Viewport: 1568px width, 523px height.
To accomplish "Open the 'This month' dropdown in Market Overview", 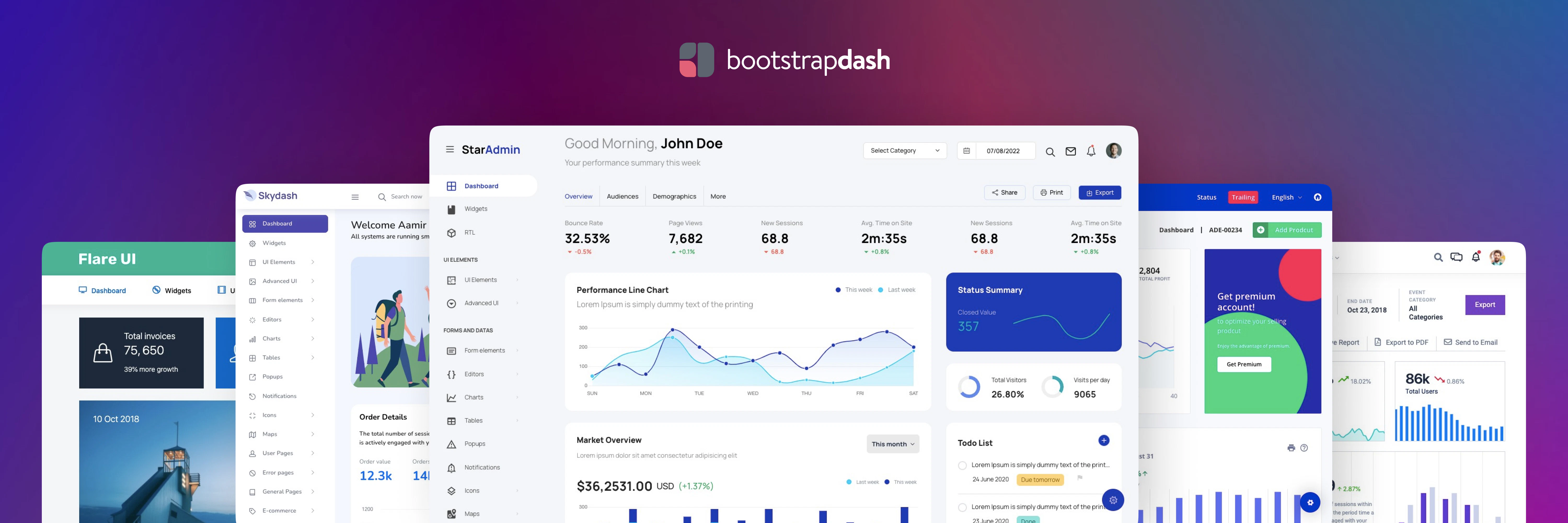I will (892, 444).
